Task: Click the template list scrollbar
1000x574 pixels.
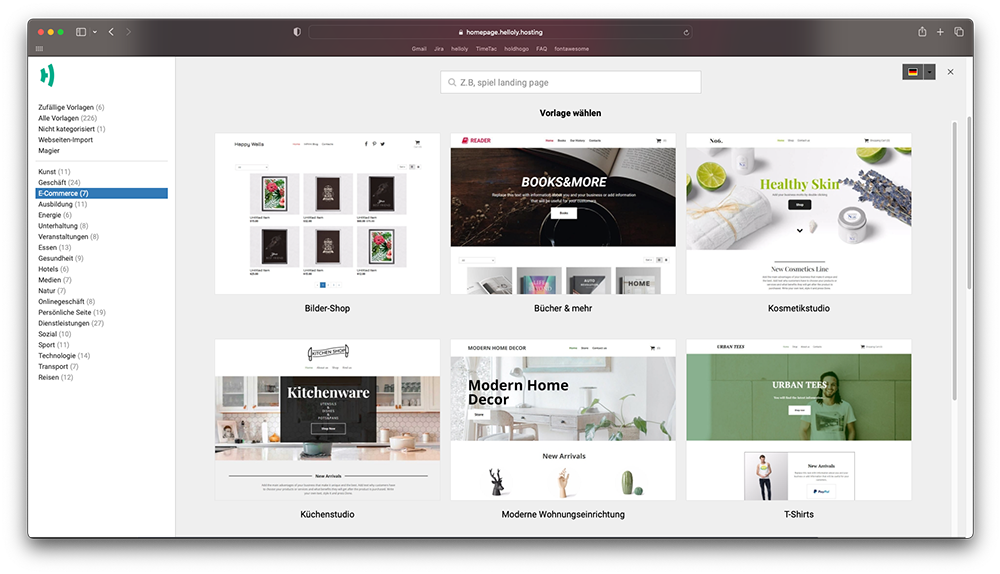Action: point(954,260)
